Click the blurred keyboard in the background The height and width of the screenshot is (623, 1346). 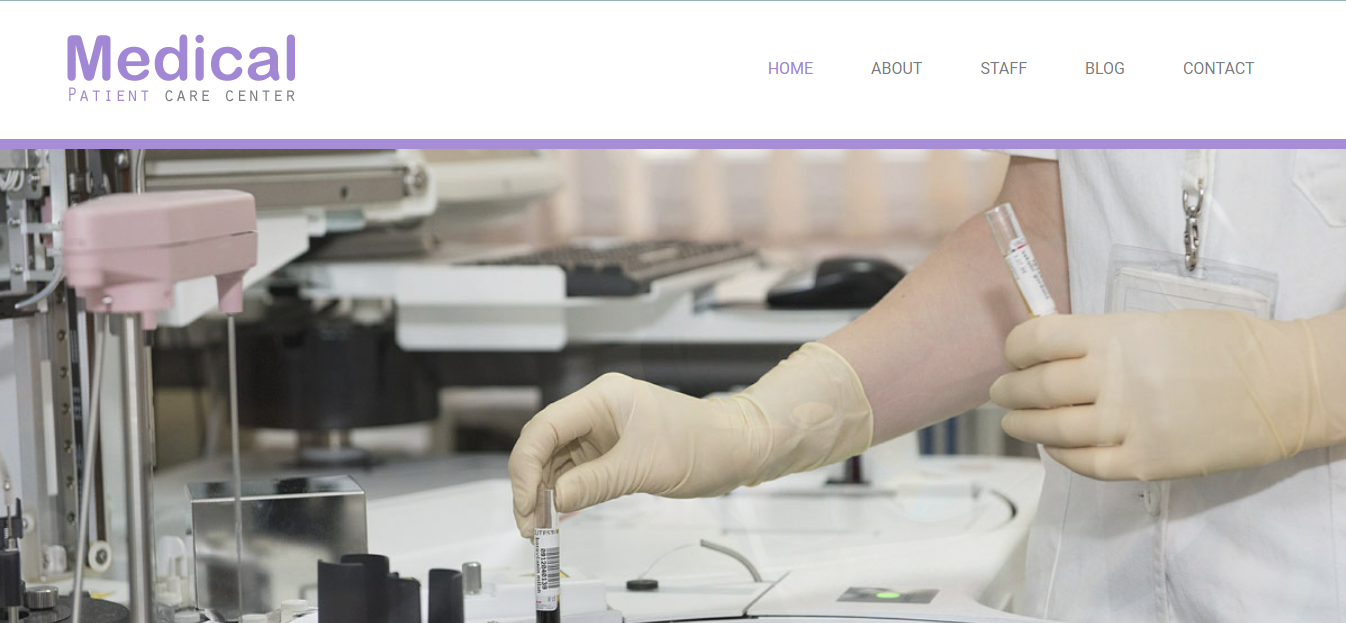[x=620, y=265]
